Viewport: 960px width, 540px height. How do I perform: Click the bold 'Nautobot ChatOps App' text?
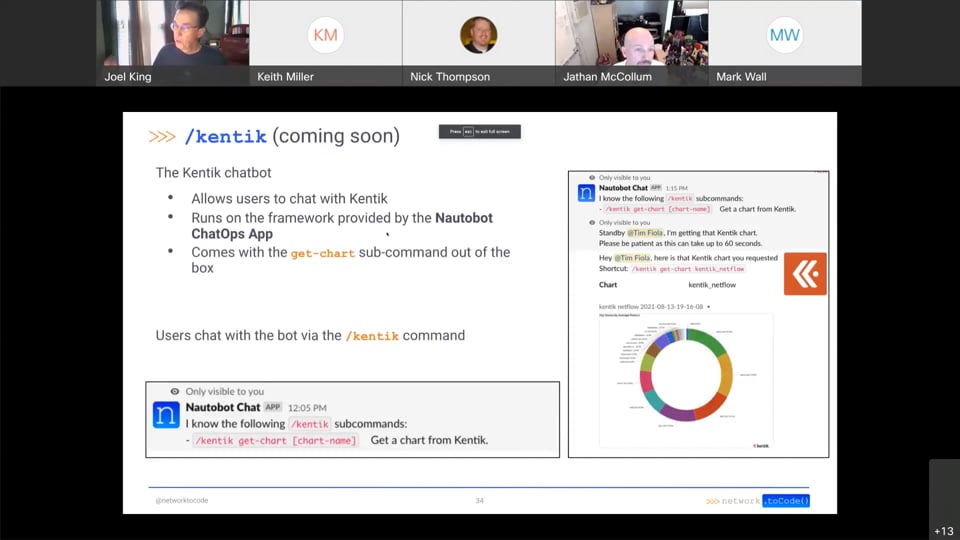click(x=342, y=226)
